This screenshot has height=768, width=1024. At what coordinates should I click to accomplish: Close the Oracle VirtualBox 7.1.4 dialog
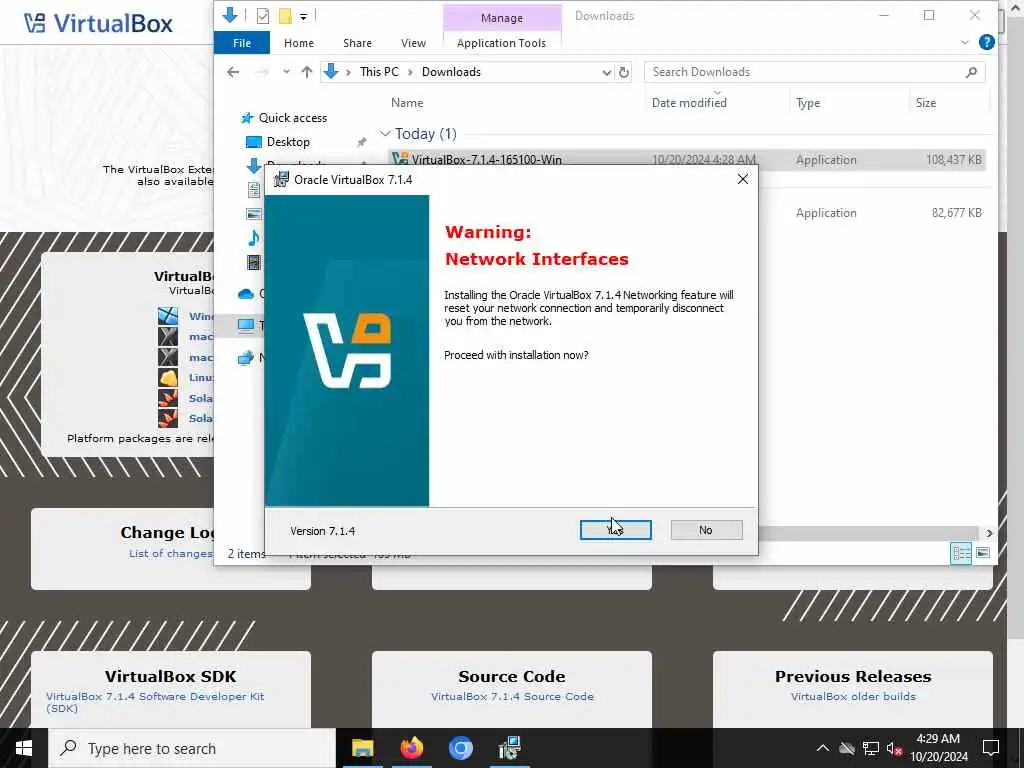tap(743, 179)
